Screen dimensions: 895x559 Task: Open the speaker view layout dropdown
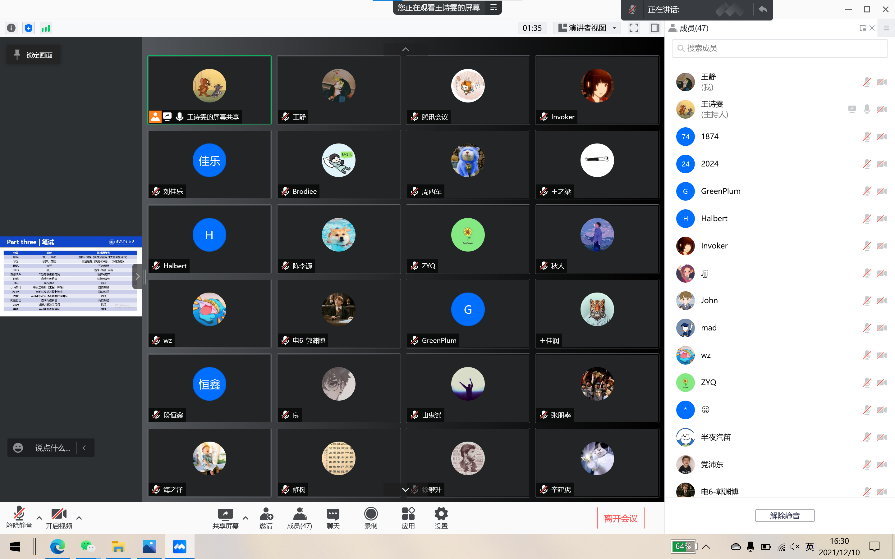pyautogui.click(x=587, y=28)
